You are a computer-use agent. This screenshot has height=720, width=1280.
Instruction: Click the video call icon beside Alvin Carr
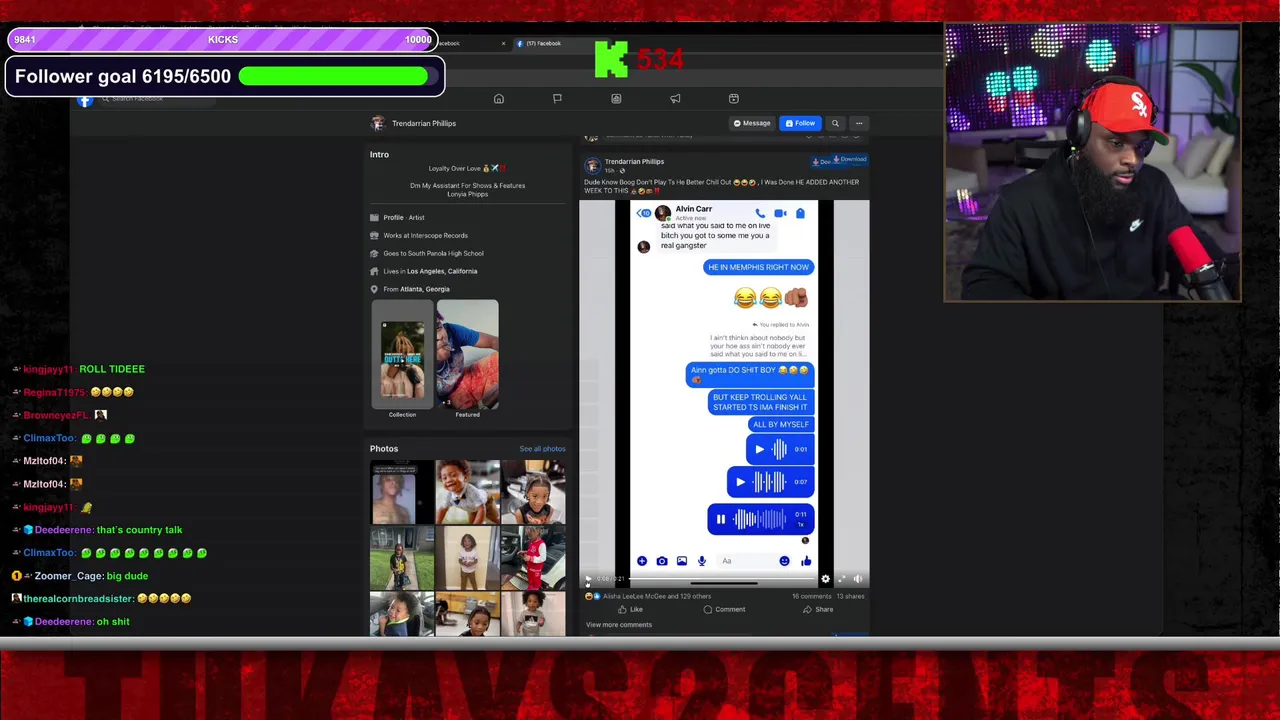780,213
